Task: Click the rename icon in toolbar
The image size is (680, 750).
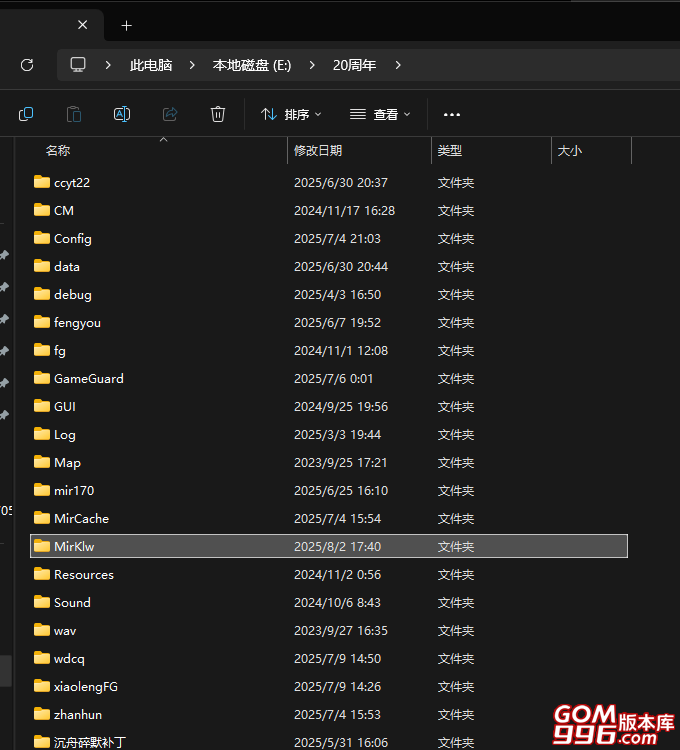Action: 122,114
